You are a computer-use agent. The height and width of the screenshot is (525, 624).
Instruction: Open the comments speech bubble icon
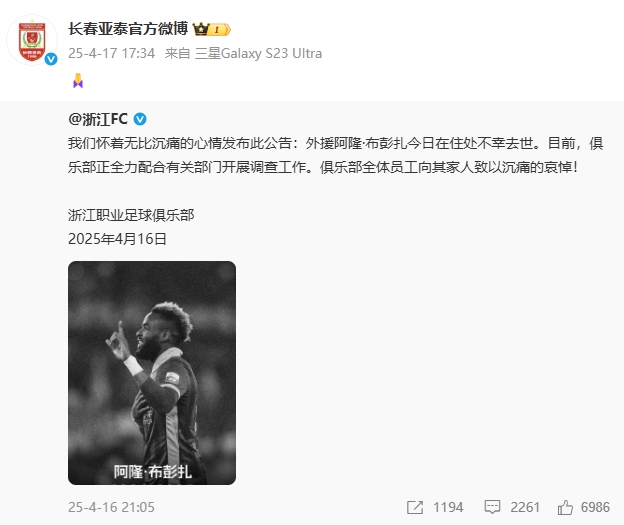(x=492, y=507)
